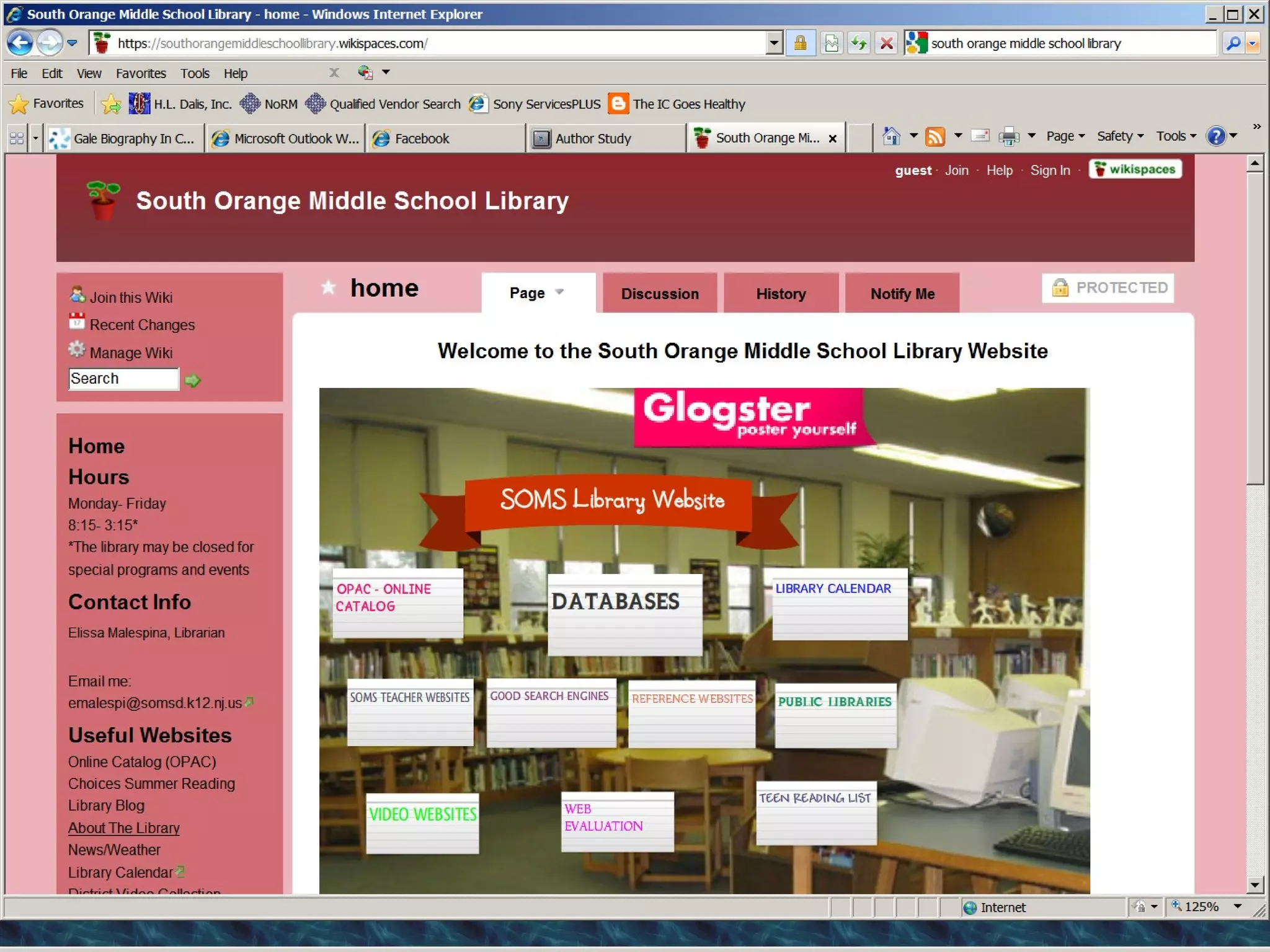The image size is (1270, 952).
Task: Click the IE back navigation arrow
Action: coord(20,43)
